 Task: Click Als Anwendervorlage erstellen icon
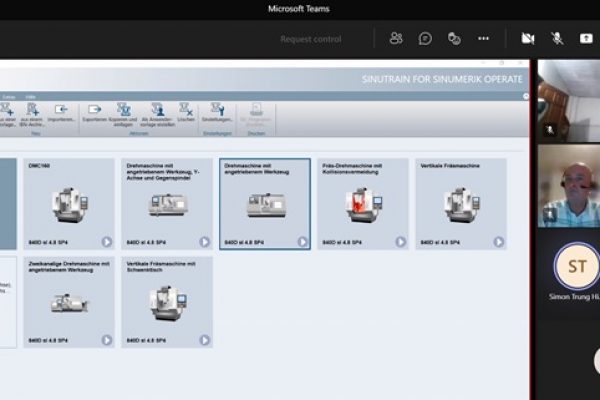157,110
